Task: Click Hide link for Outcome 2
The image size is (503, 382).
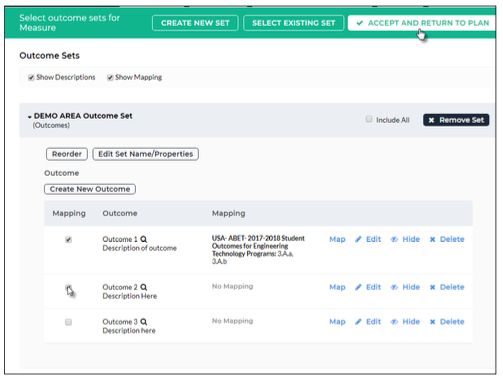Action: click(x=411, y=287)
